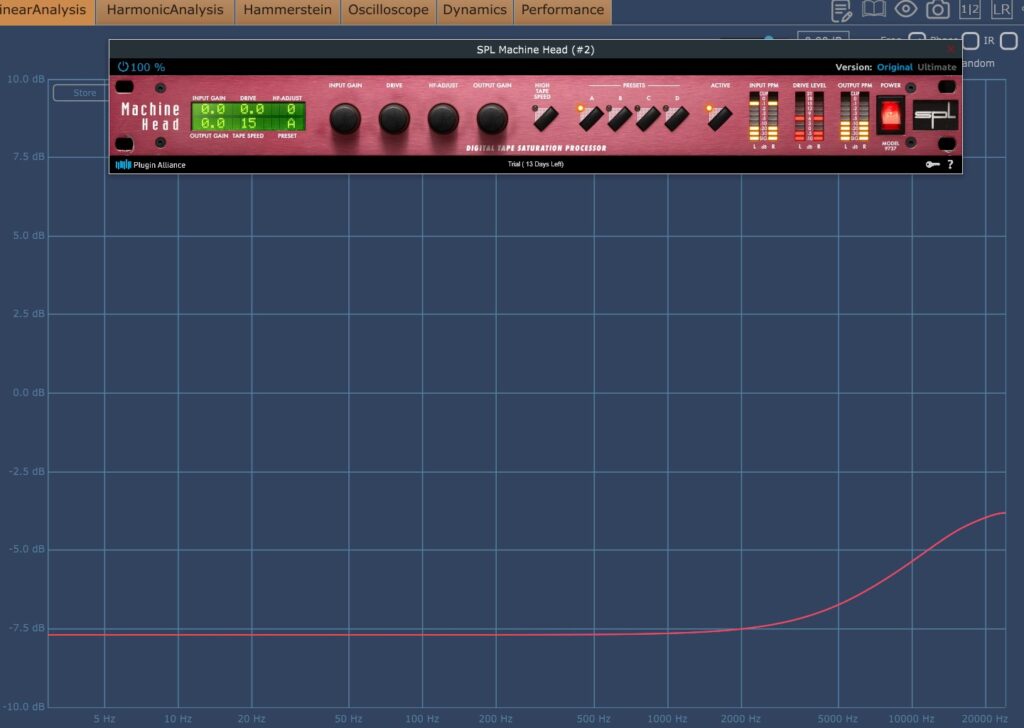
Task: Toggle the eye visibility icon
Action: pos(906,10)
